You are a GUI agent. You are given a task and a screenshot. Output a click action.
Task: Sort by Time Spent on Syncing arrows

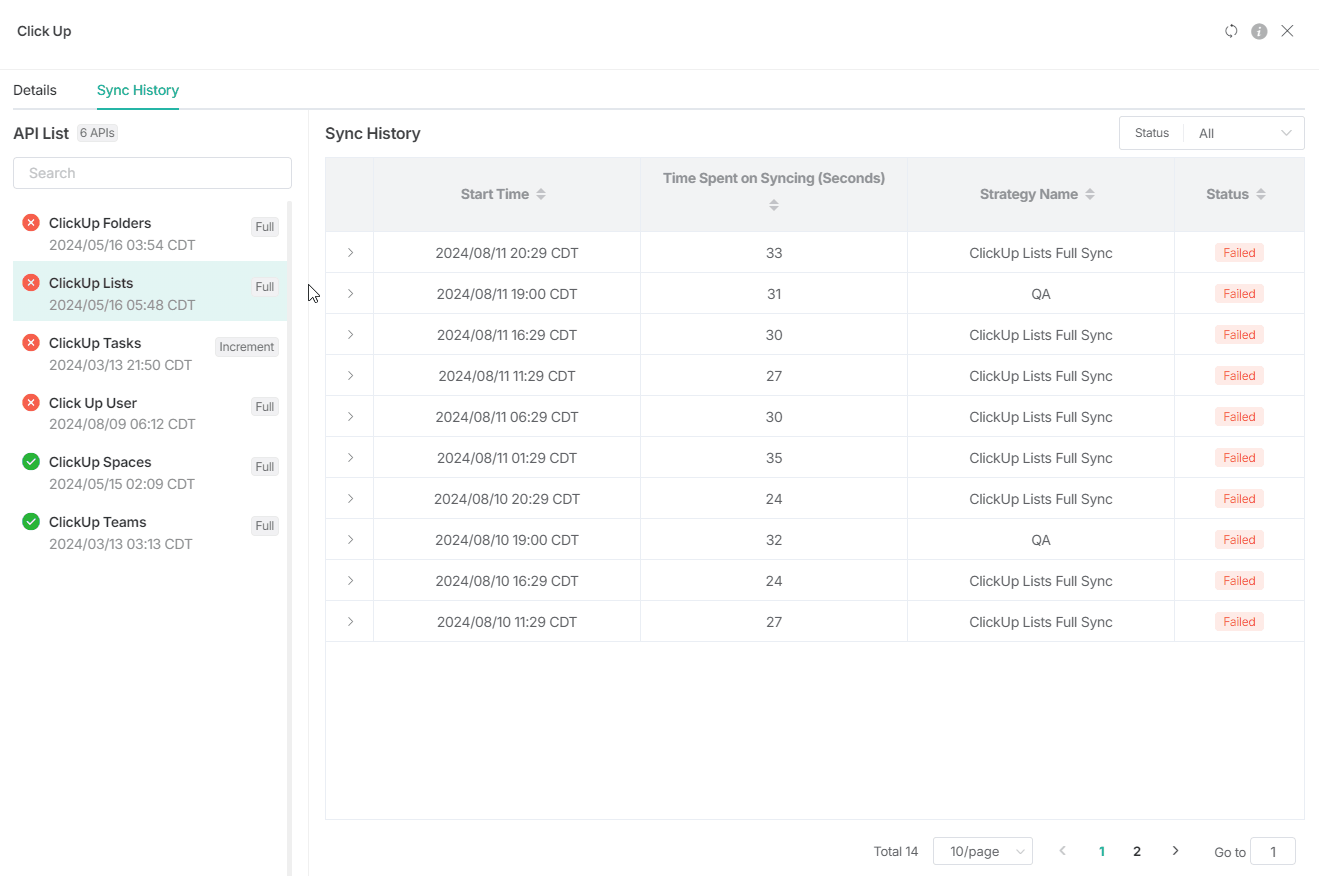coord(773,205)
